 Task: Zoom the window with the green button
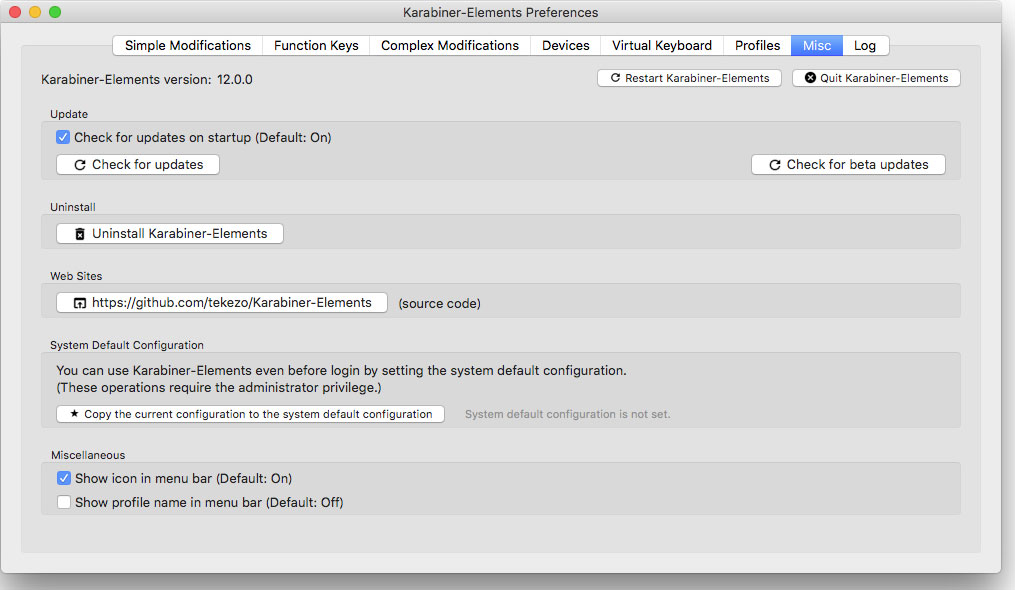(x=55, y=12)
